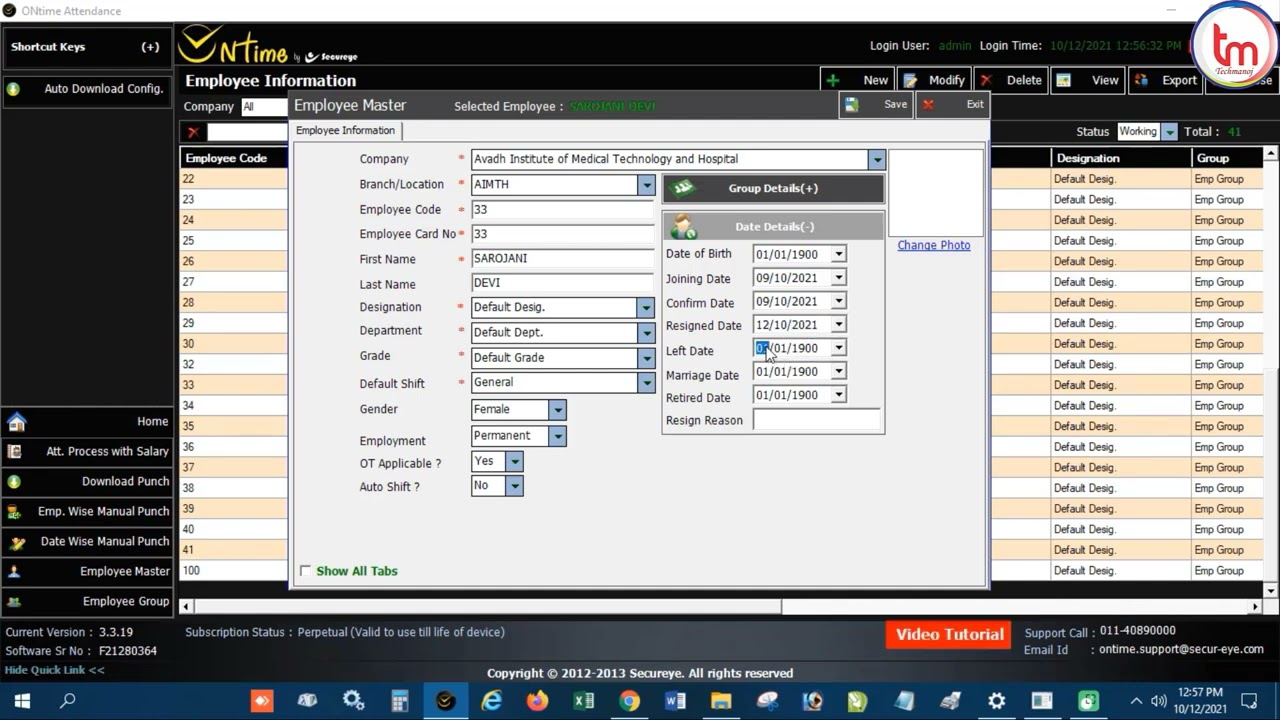This screenshot has height=720, width=1280.
Task: Toggle the Show All Tabs checkbox
Action: coord(305,571)
